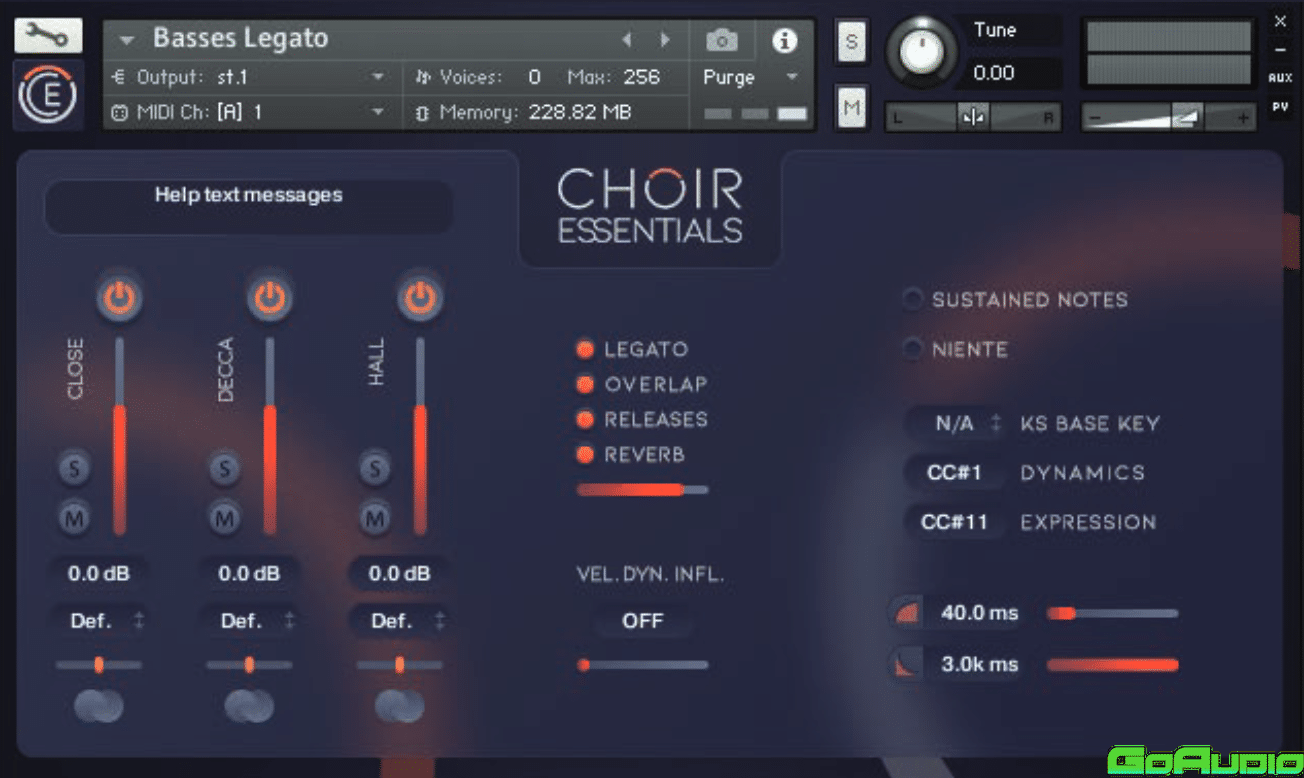Open the instrument info icon

pyautogui.click(x=784, y=40)
